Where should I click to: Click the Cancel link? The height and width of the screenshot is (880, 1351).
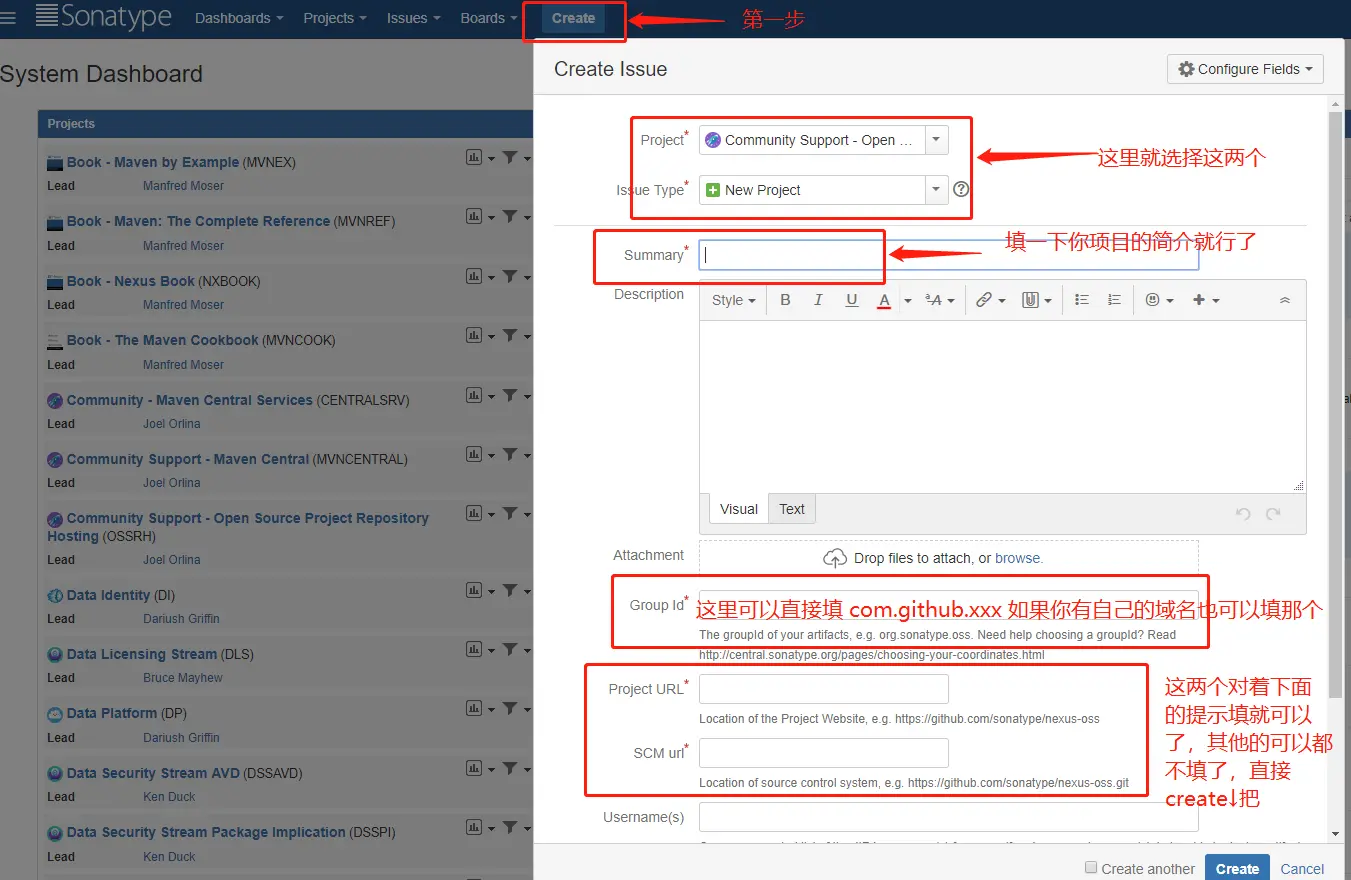pyautogui.click(x=1302, y=869)
